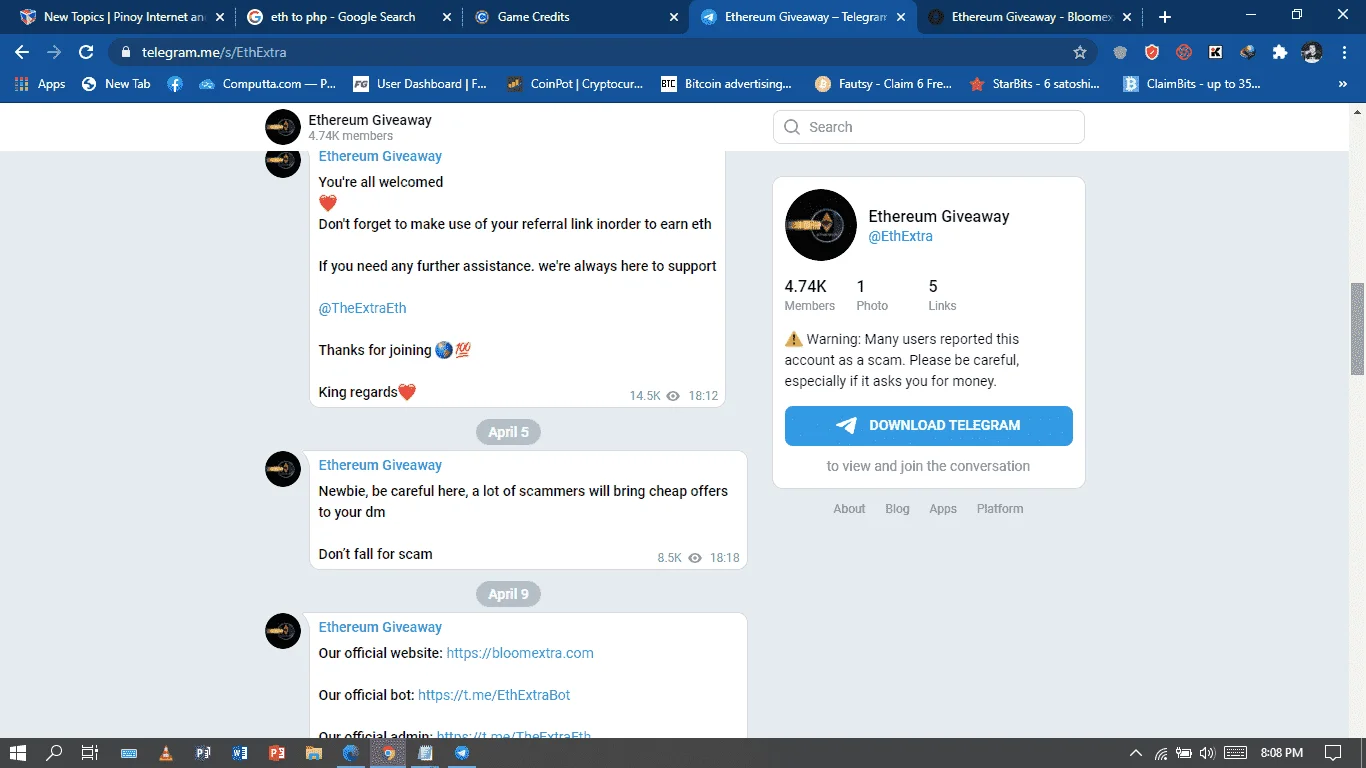The height and width of the screenshot is (768, 1366).
Task: Open the New Tab bookmark
Action: [116, 84]
